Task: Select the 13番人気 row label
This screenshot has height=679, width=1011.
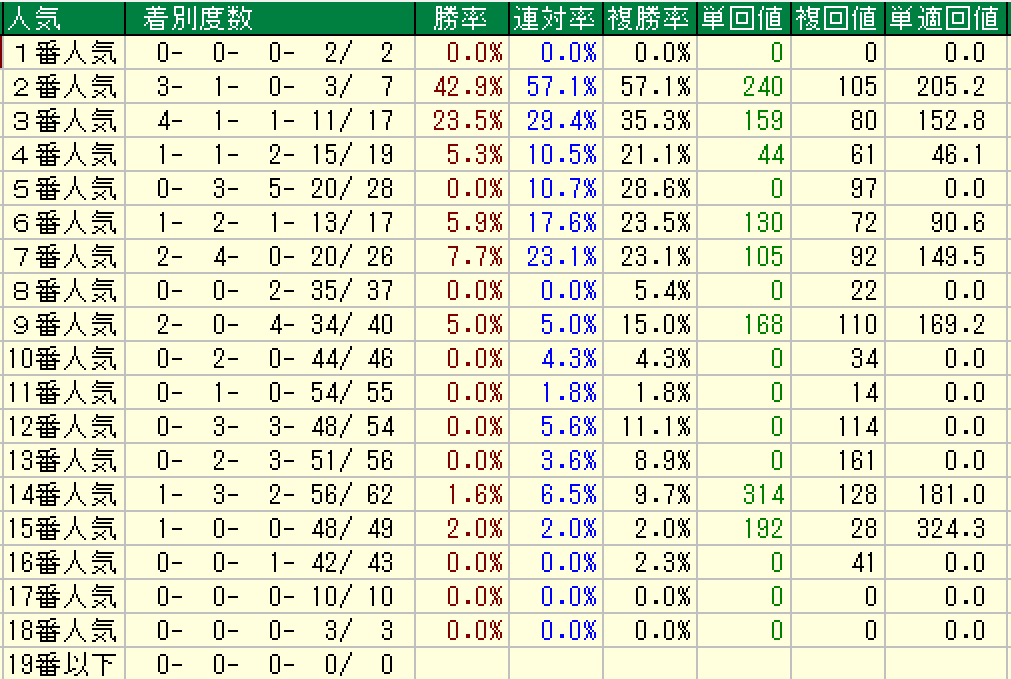Action: (63, 461)
